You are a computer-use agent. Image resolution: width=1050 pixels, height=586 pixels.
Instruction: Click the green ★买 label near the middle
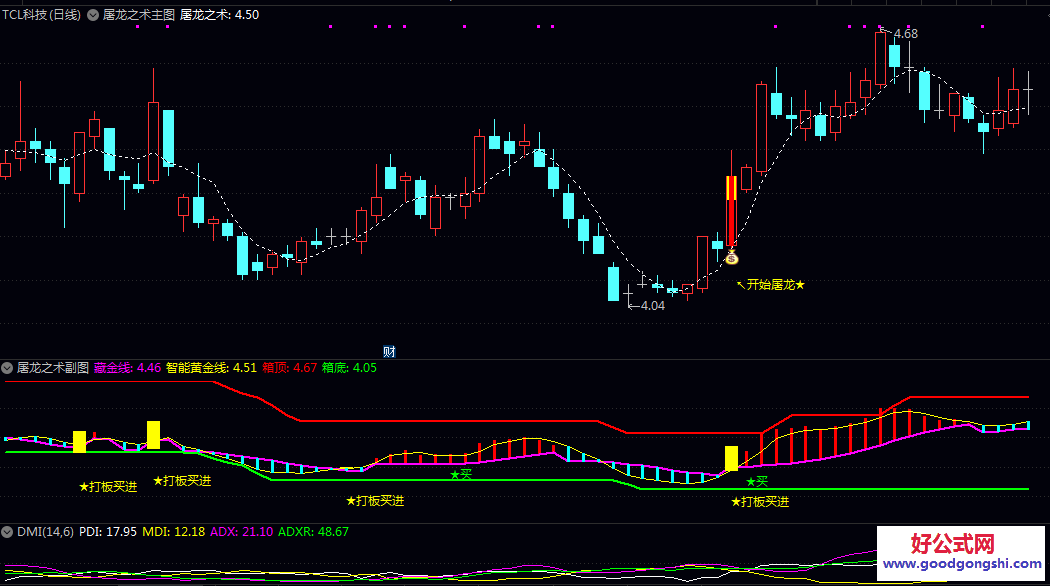461,475
